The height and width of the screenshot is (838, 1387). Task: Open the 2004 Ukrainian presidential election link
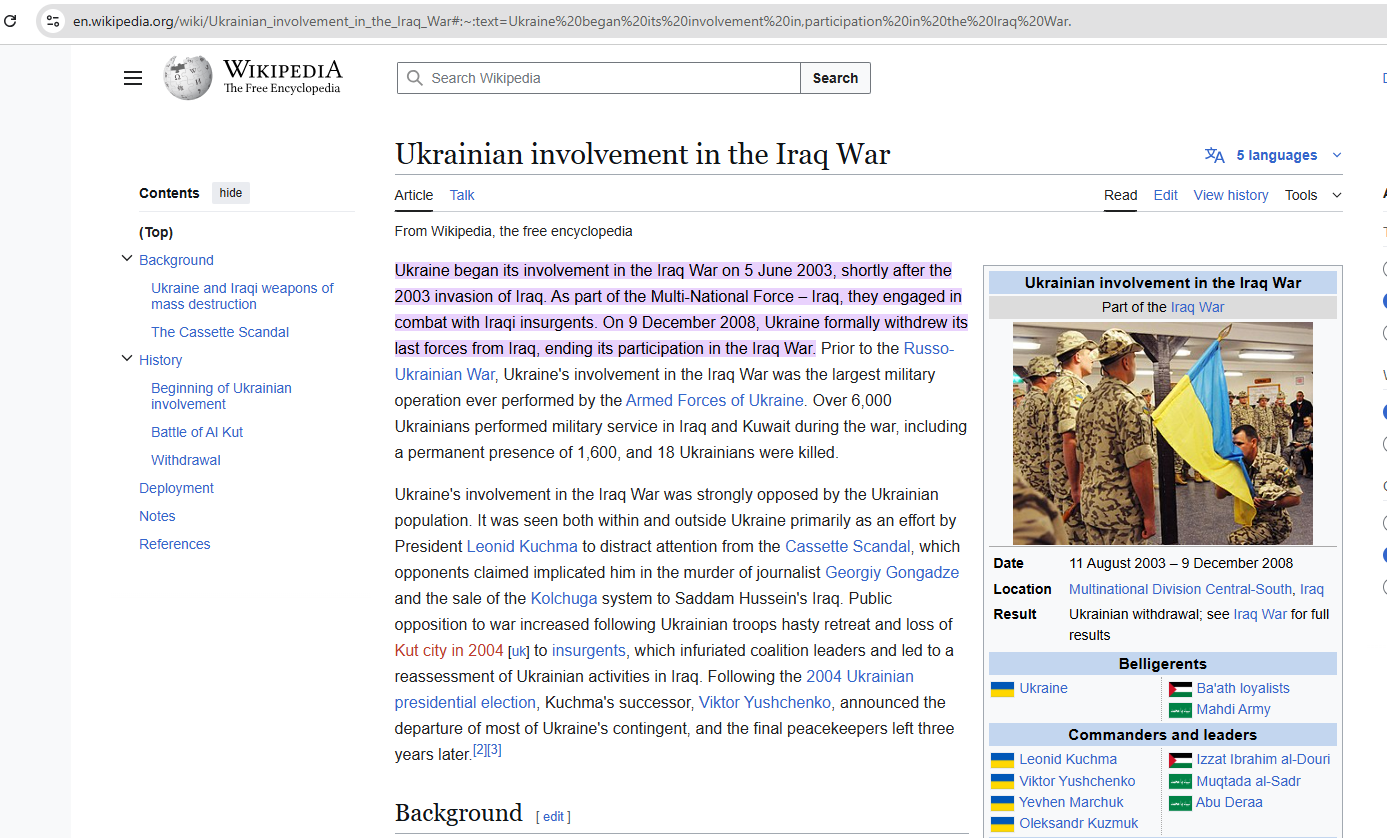pos(860,676)
